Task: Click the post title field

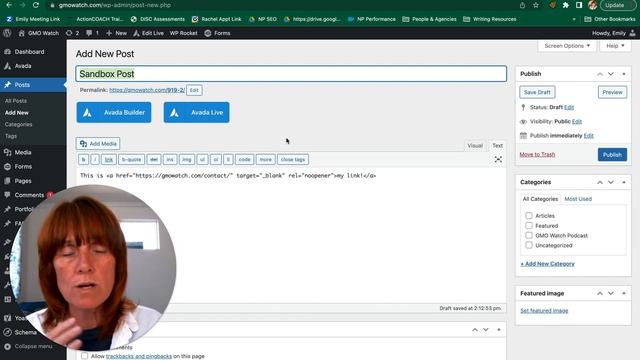Action: pos(291,74)
